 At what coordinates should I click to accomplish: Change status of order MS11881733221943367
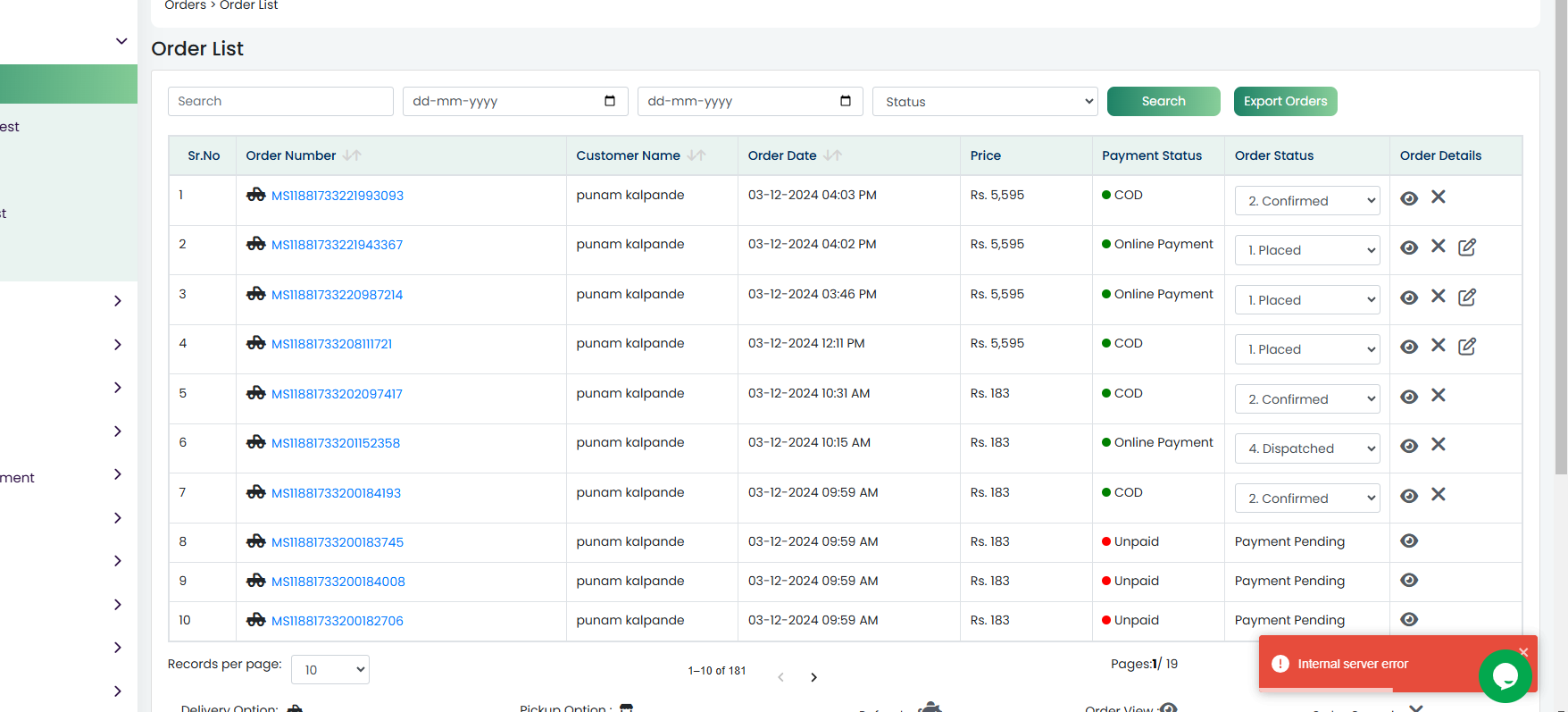click(x=1307, y=250)
